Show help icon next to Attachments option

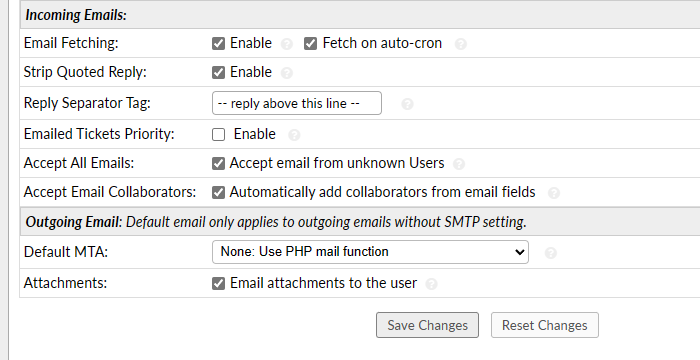(x=431, y=284)
